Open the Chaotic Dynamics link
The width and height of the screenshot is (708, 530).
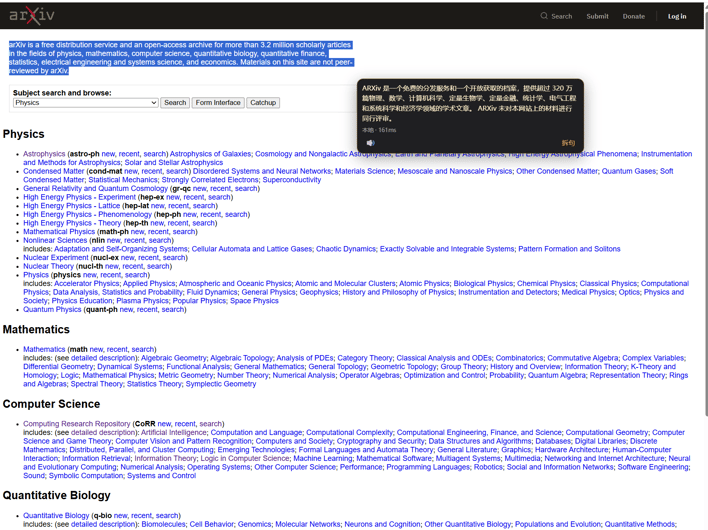tap(345, 249)
